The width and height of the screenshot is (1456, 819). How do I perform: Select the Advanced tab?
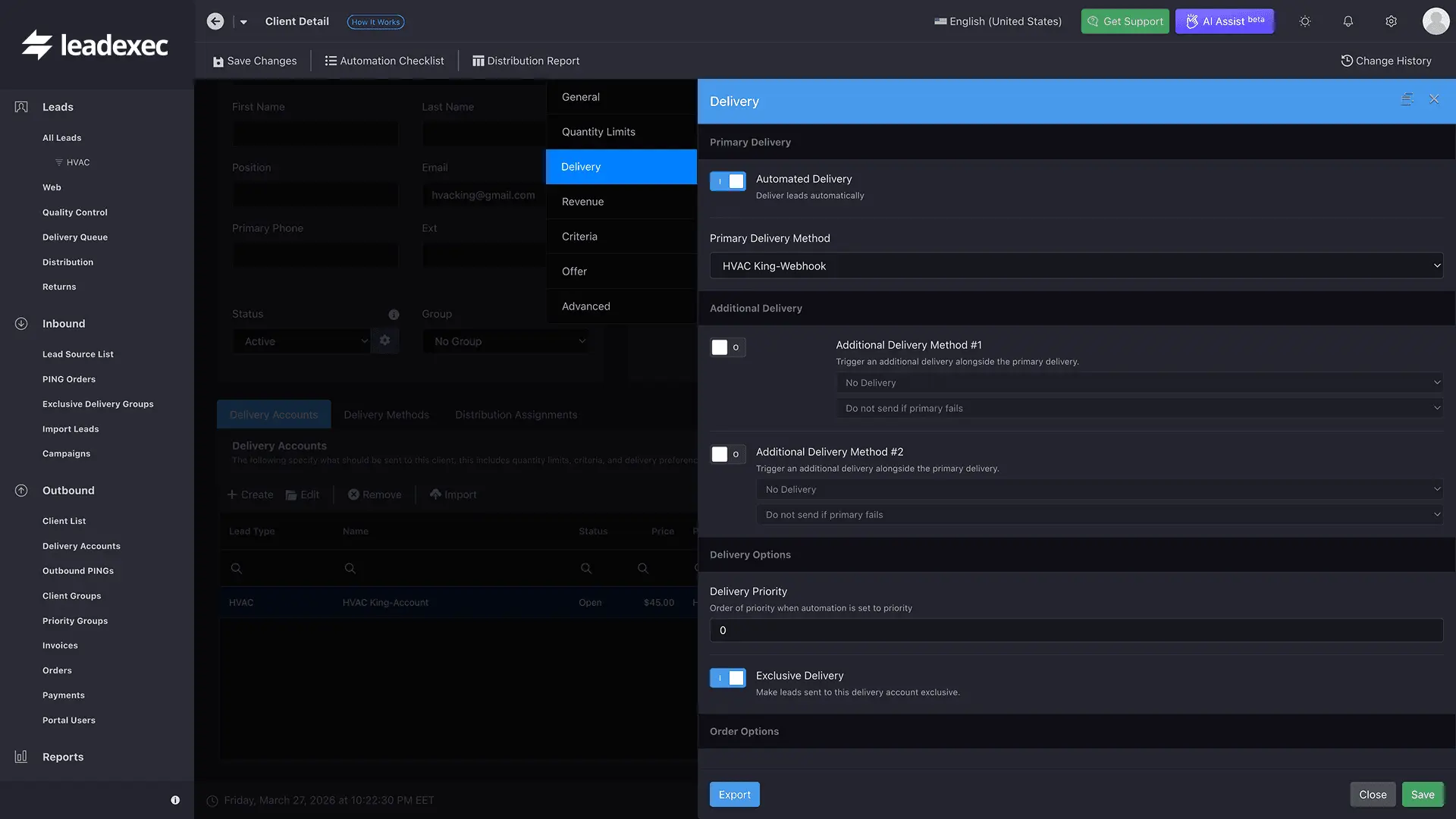click(621, 306)
